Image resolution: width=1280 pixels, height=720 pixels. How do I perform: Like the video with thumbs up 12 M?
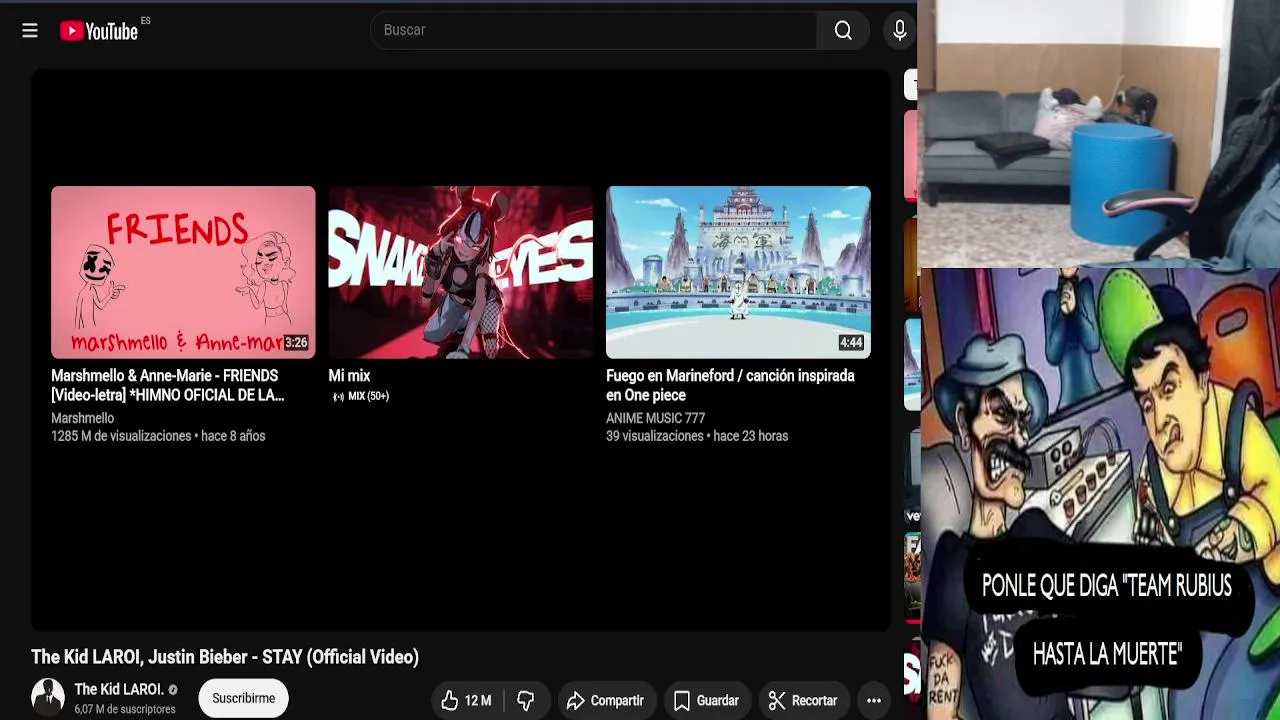coord(467,701)
